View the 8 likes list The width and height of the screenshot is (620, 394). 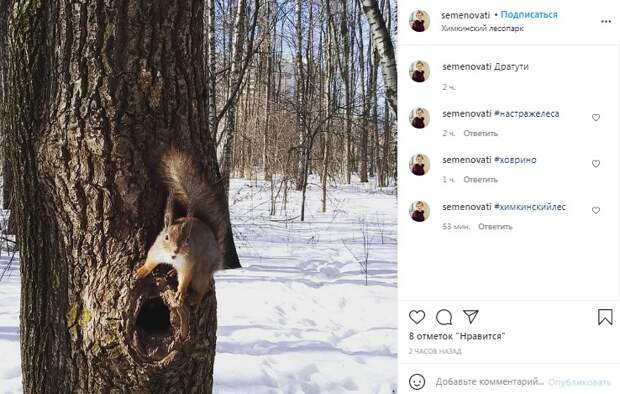457,336
